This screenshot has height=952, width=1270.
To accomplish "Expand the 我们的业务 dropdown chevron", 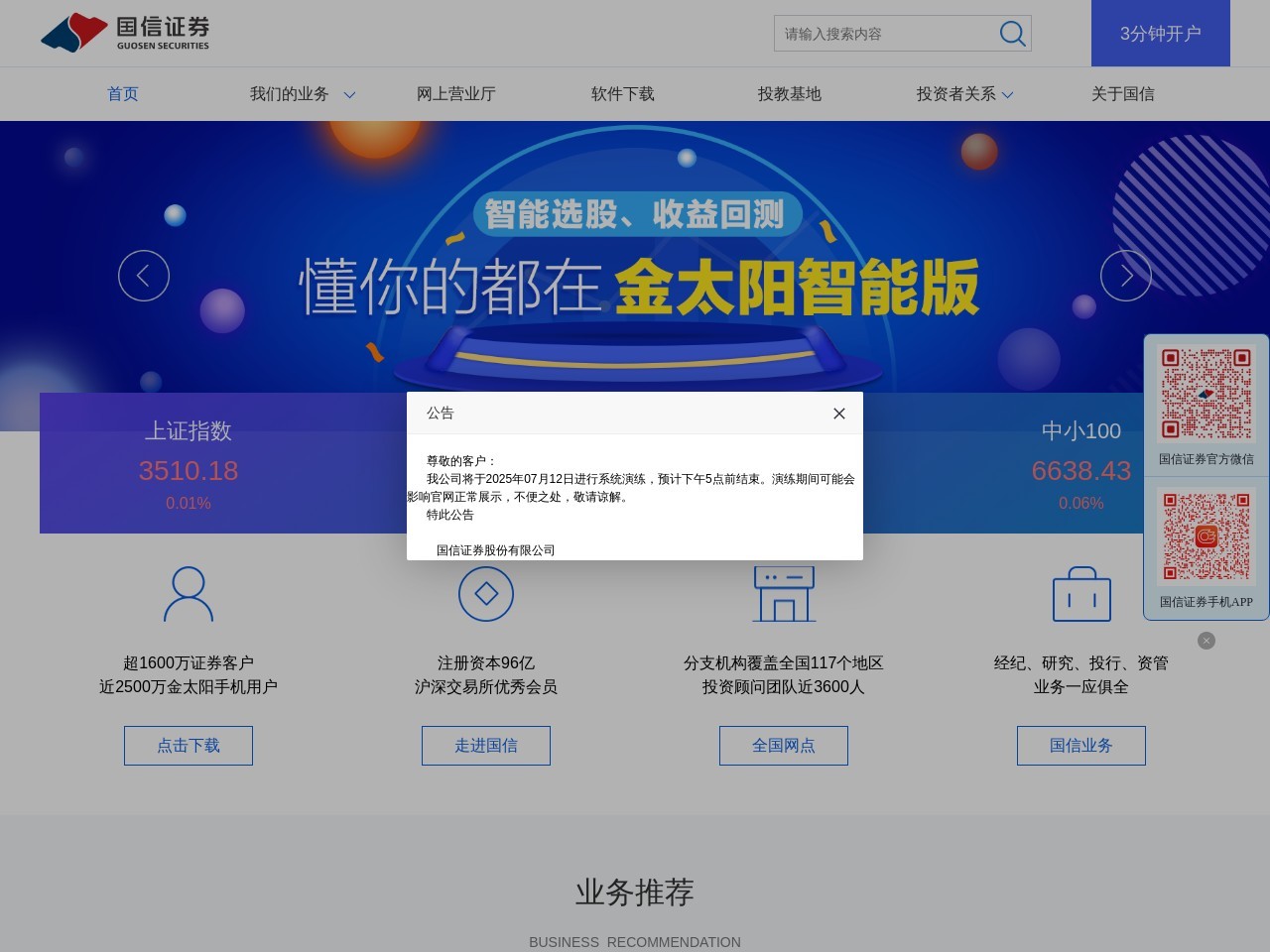I will point(349,95).
